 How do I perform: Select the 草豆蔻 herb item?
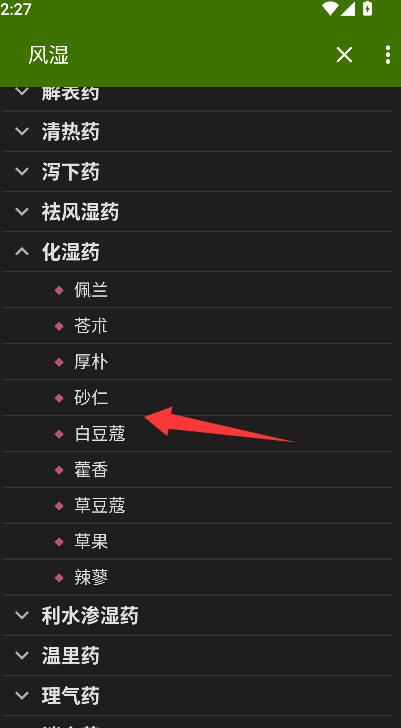click(197, 506)
